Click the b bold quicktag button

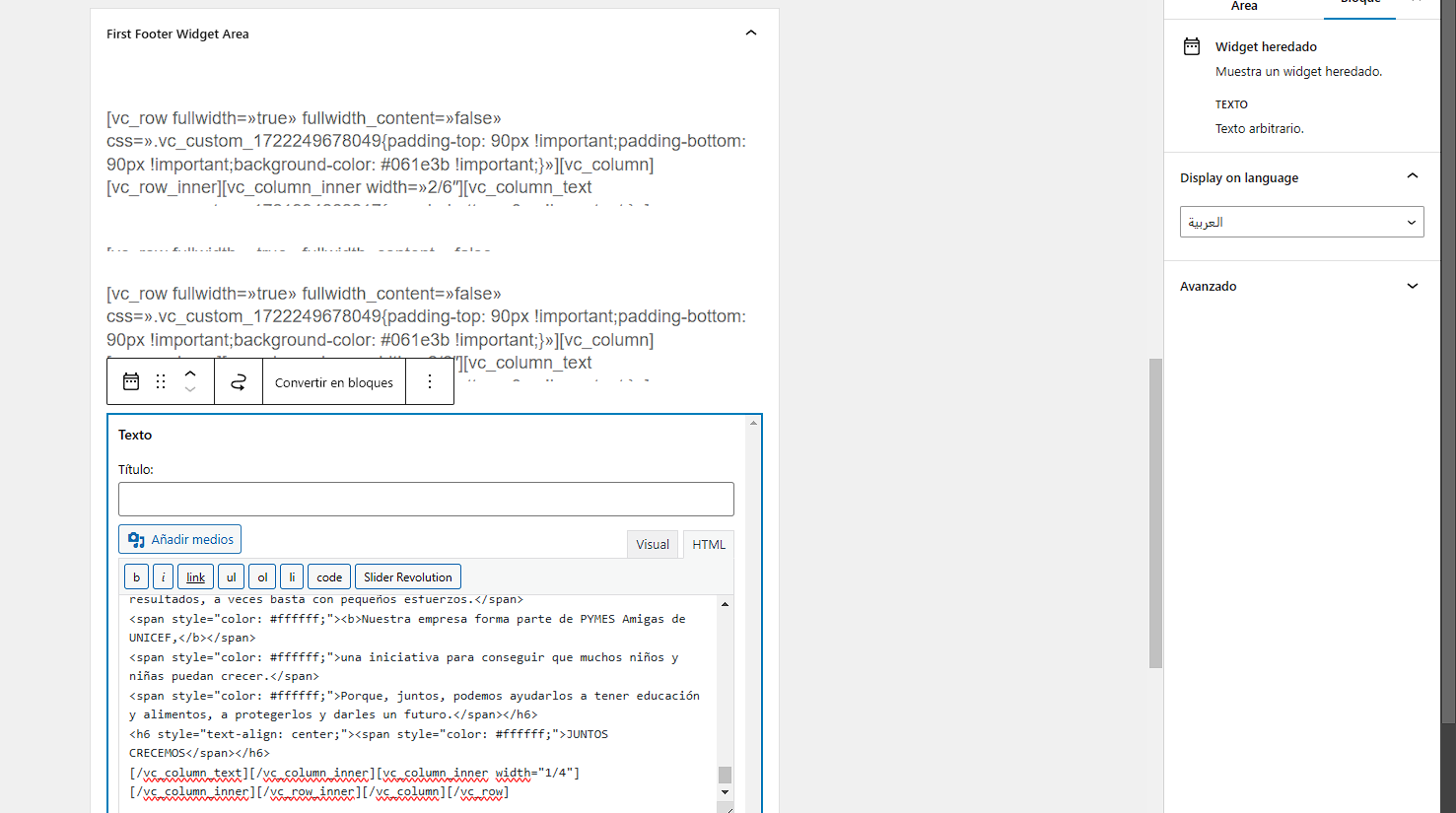tap(136, 577)
